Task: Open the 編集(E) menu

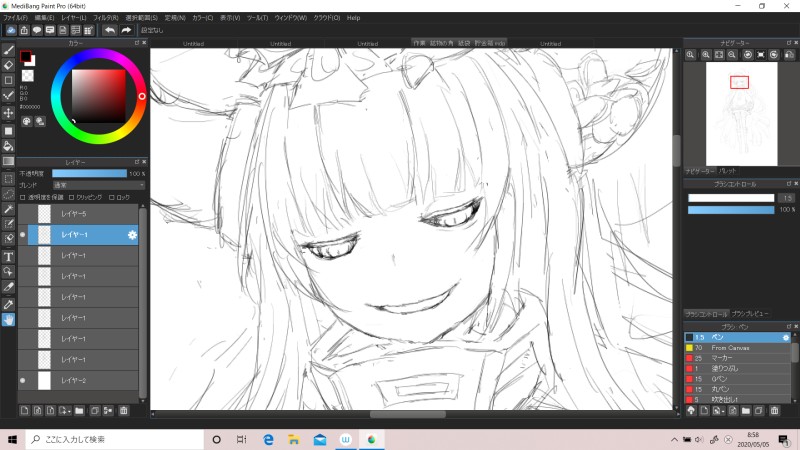Action: [x=44, y=18]
